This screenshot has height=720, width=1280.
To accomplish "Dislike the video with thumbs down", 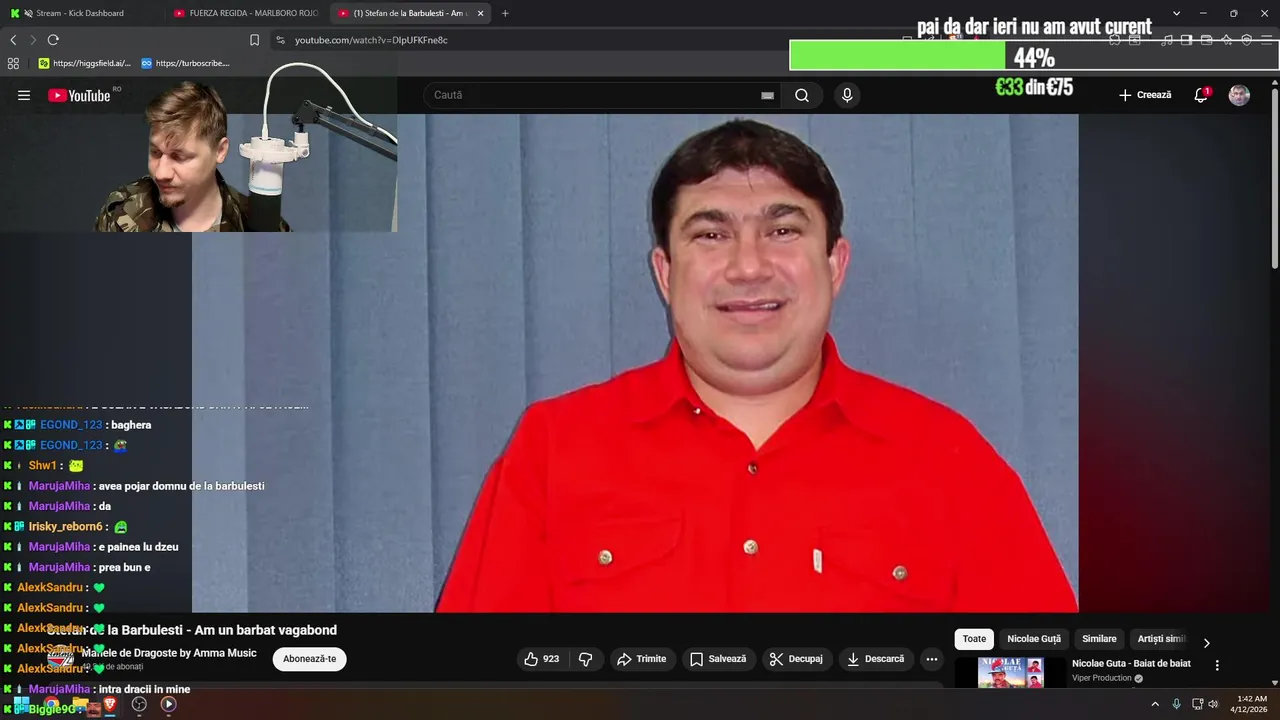I will coord(586,659).
